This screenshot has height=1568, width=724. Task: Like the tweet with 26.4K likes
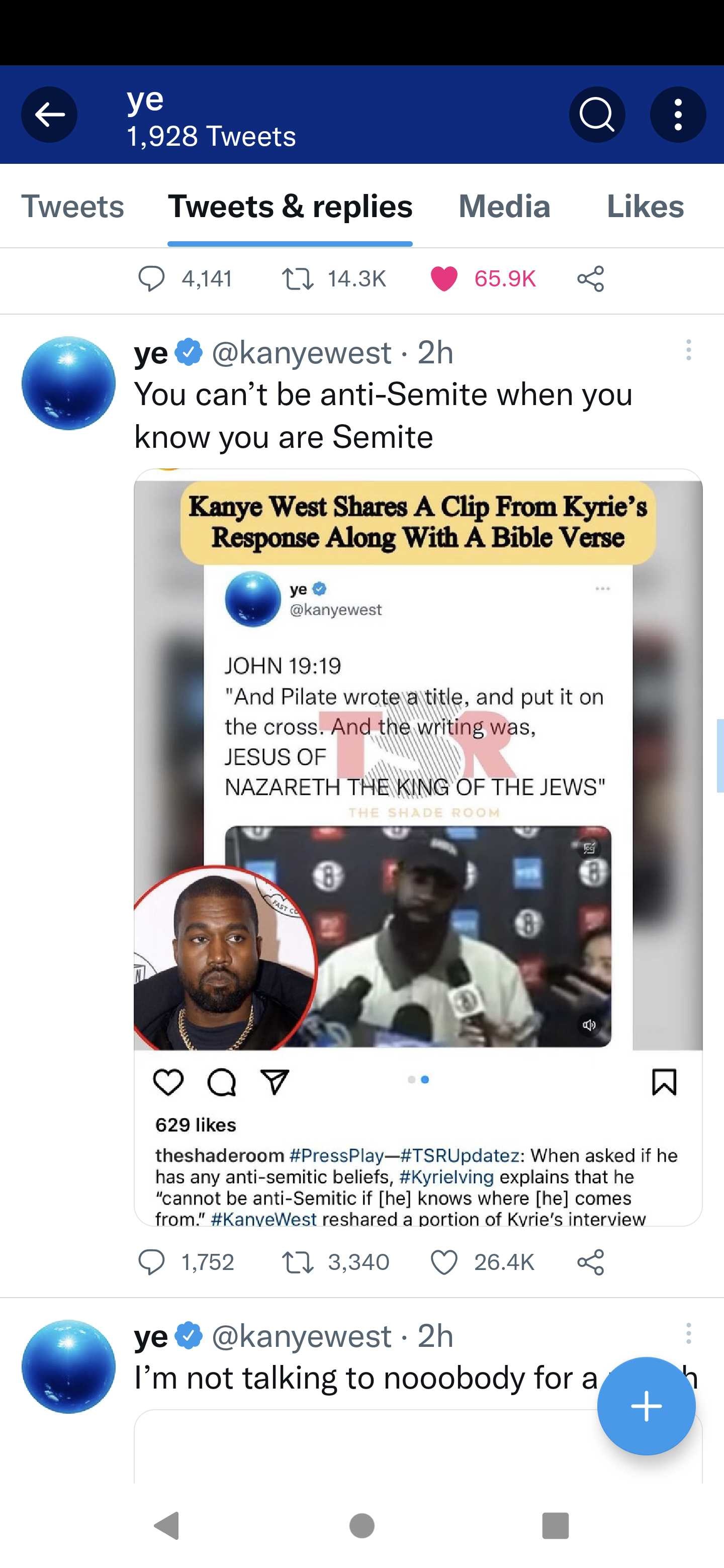point(444,1262)
